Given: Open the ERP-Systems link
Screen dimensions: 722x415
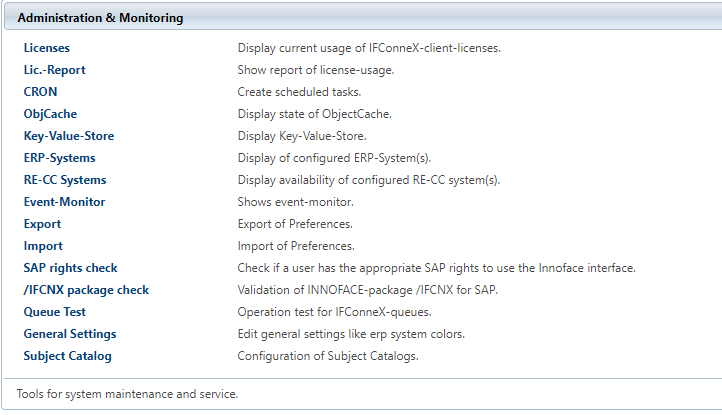Looking at the screenshot, I should click(x=60, y=158).
